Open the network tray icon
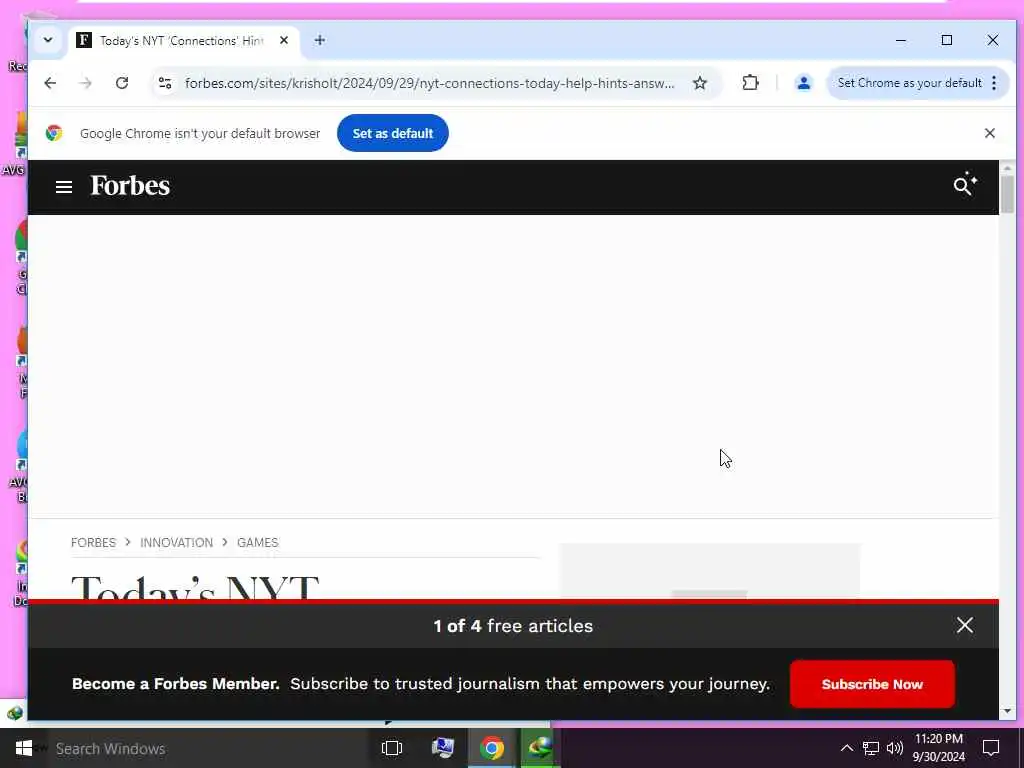 point(871,748)
